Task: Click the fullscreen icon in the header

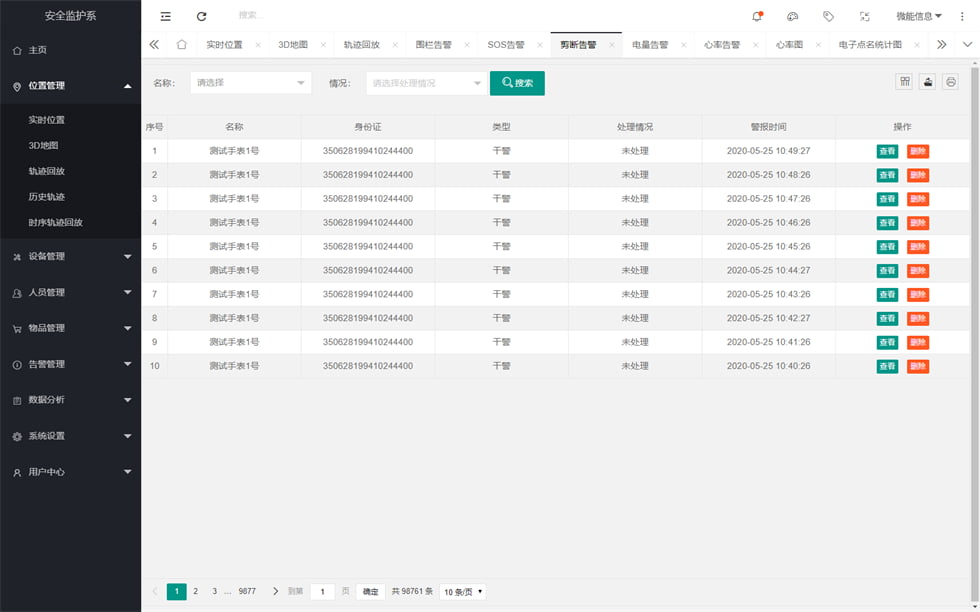Action: (x=864, y=16)
